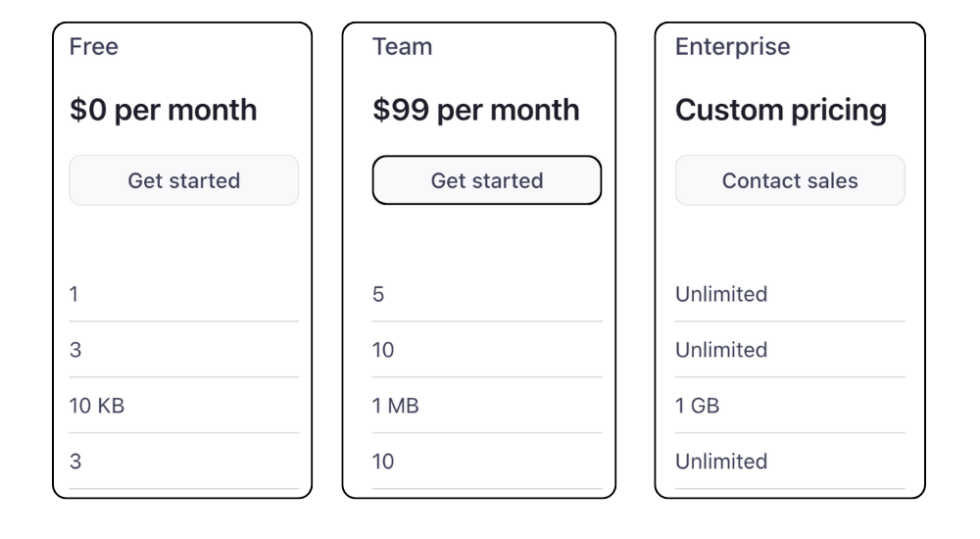
Task: Click the Enterprise plan heading
Action: tap(732, 47)
